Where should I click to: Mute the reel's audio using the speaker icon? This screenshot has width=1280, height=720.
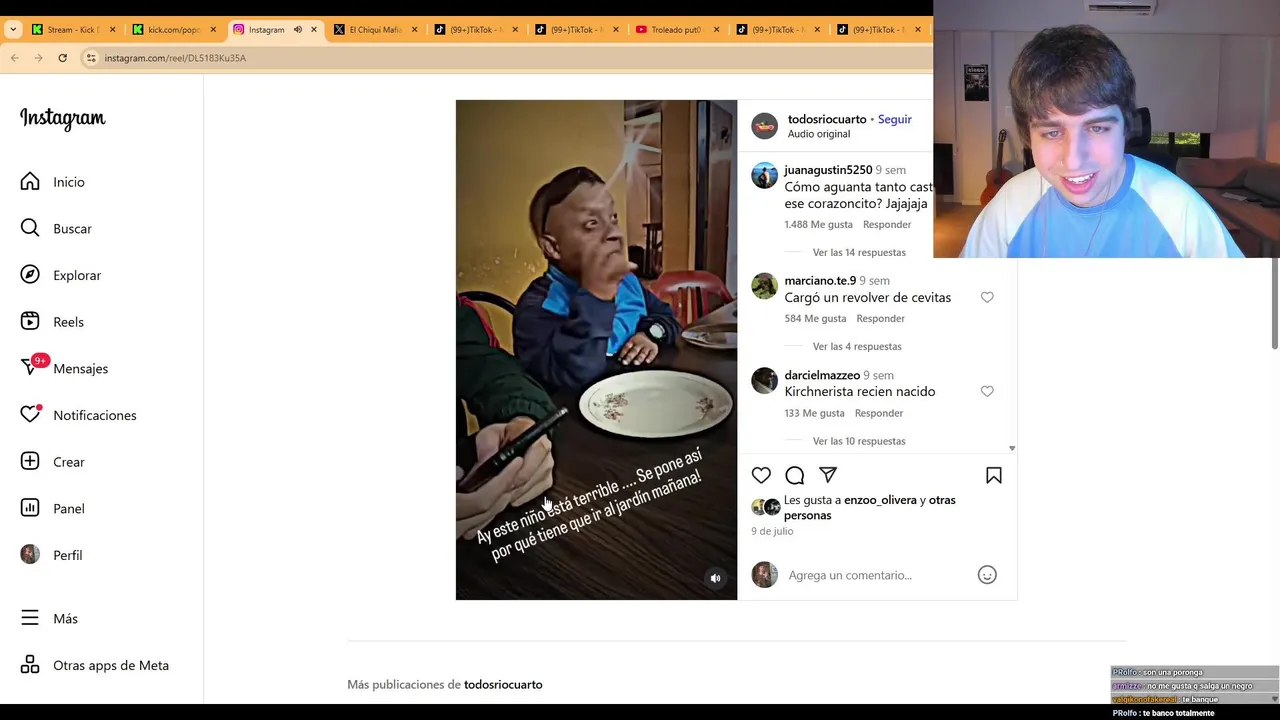pos(715,578)
